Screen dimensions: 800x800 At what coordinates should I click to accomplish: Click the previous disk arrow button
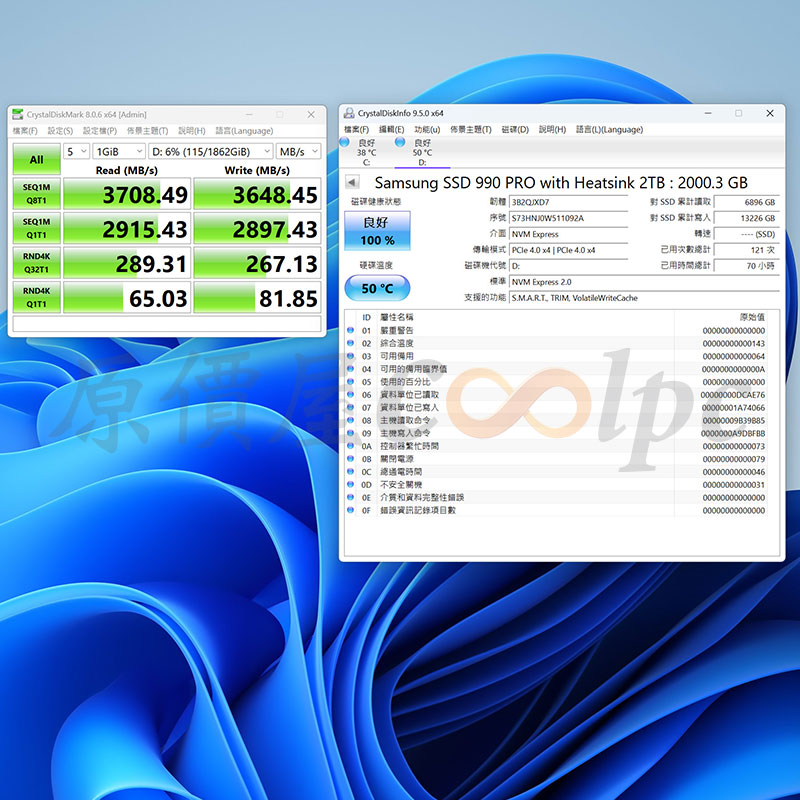click(x=352, y=182)
